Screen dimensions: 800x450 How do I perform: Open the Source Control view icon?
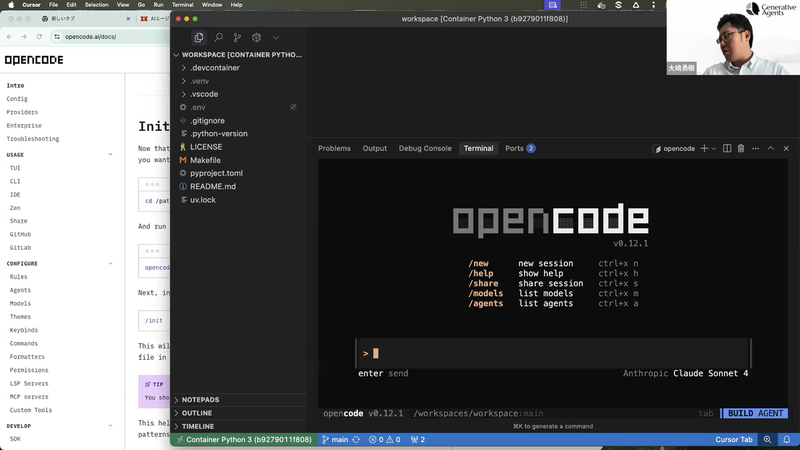coord(237,37)
